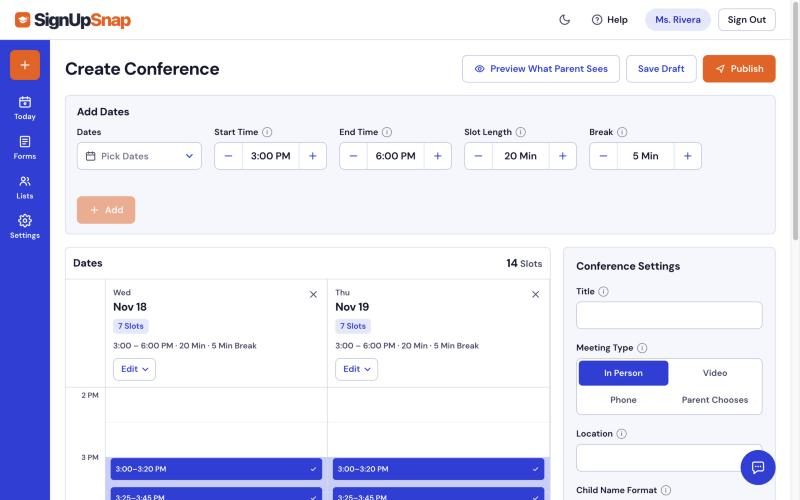Select the Video meeting type

click(x=714, y=373)
